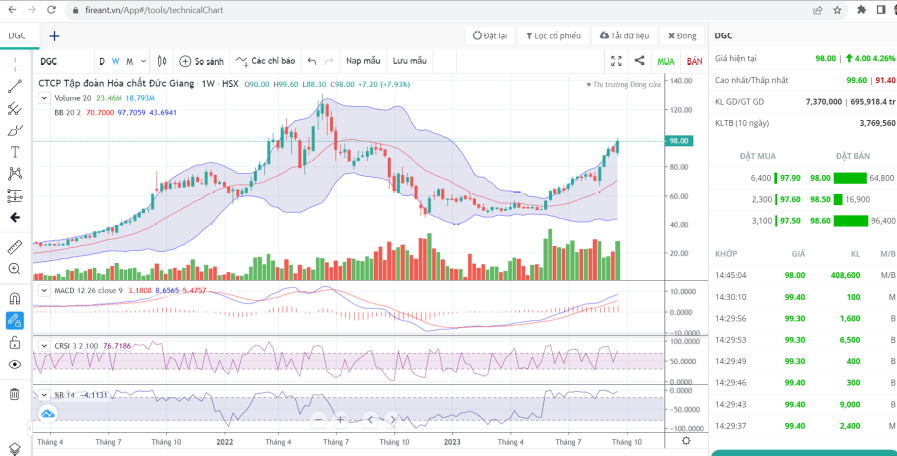Screen dimensions: 897x456
Task: Click the trash remove drawings icon
Action: (15, 394)
